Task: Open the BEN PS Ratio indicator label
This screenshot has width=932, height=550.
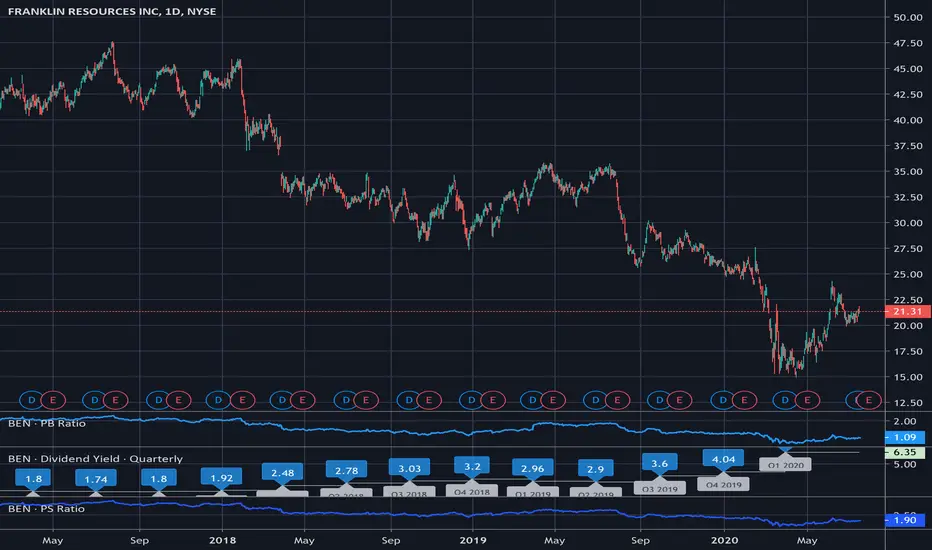Action: (x=46, y=508)
